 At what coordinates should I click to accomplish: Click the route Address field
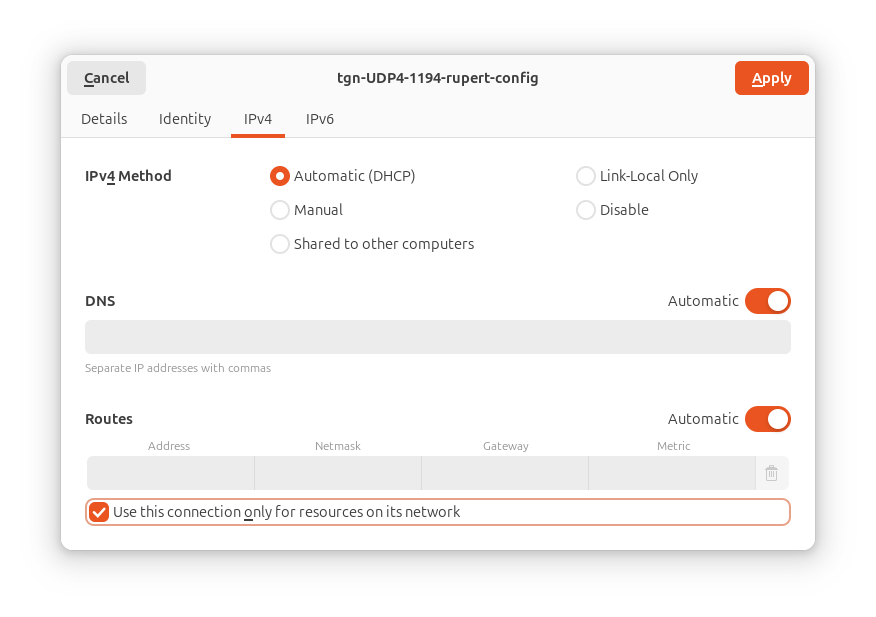pos(170,473)
